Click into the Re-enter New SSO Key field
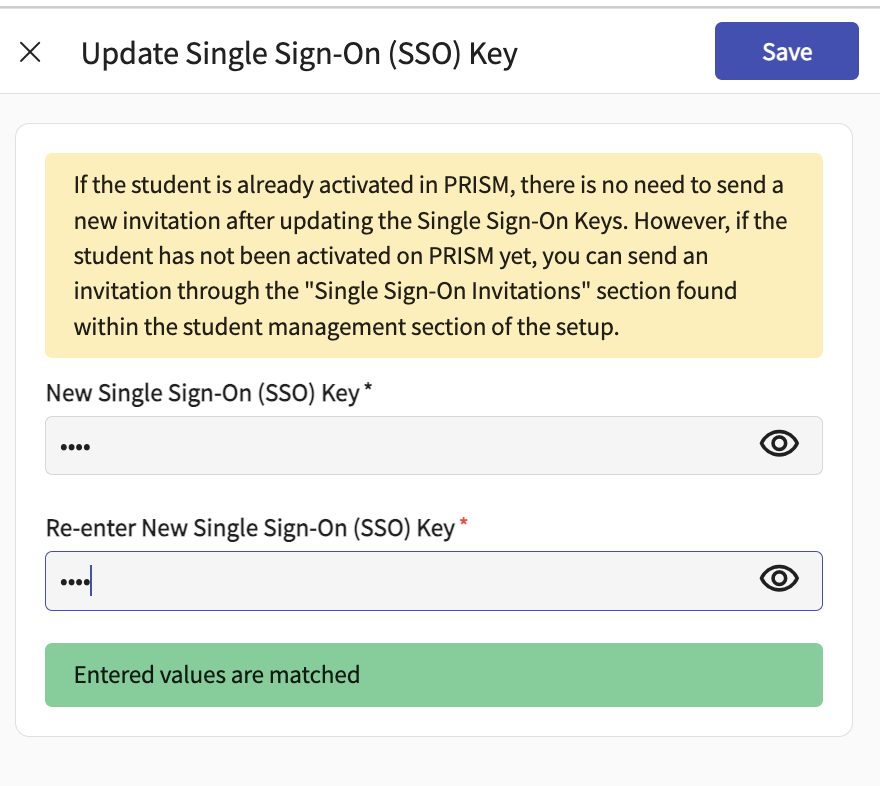 pos(400,580)
